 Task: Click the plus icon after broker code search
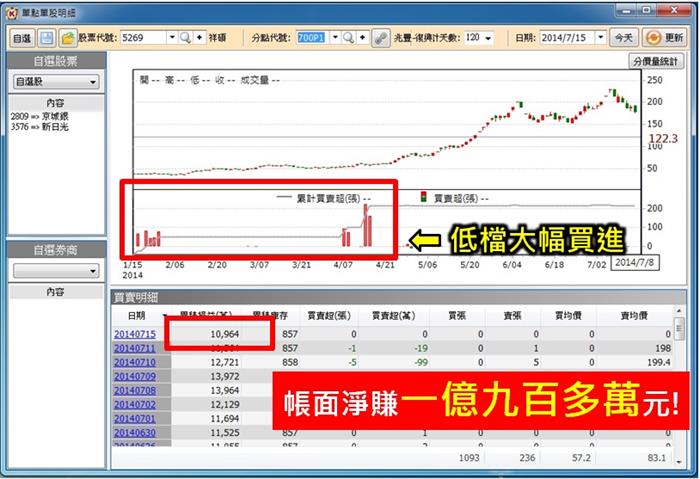[x=362, y=38]
